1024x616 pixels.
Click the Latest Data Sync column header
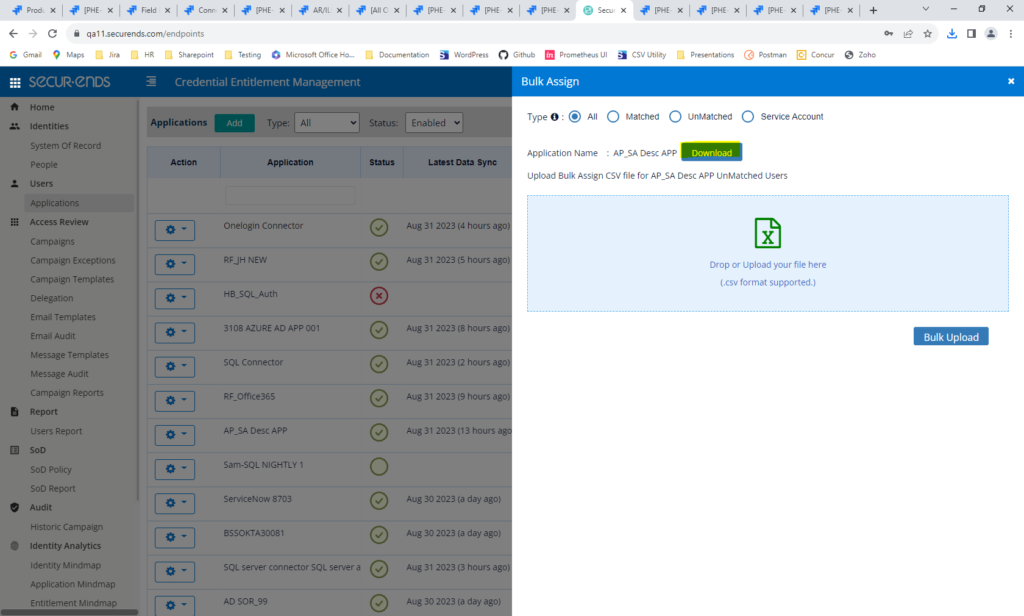[462, 162]
